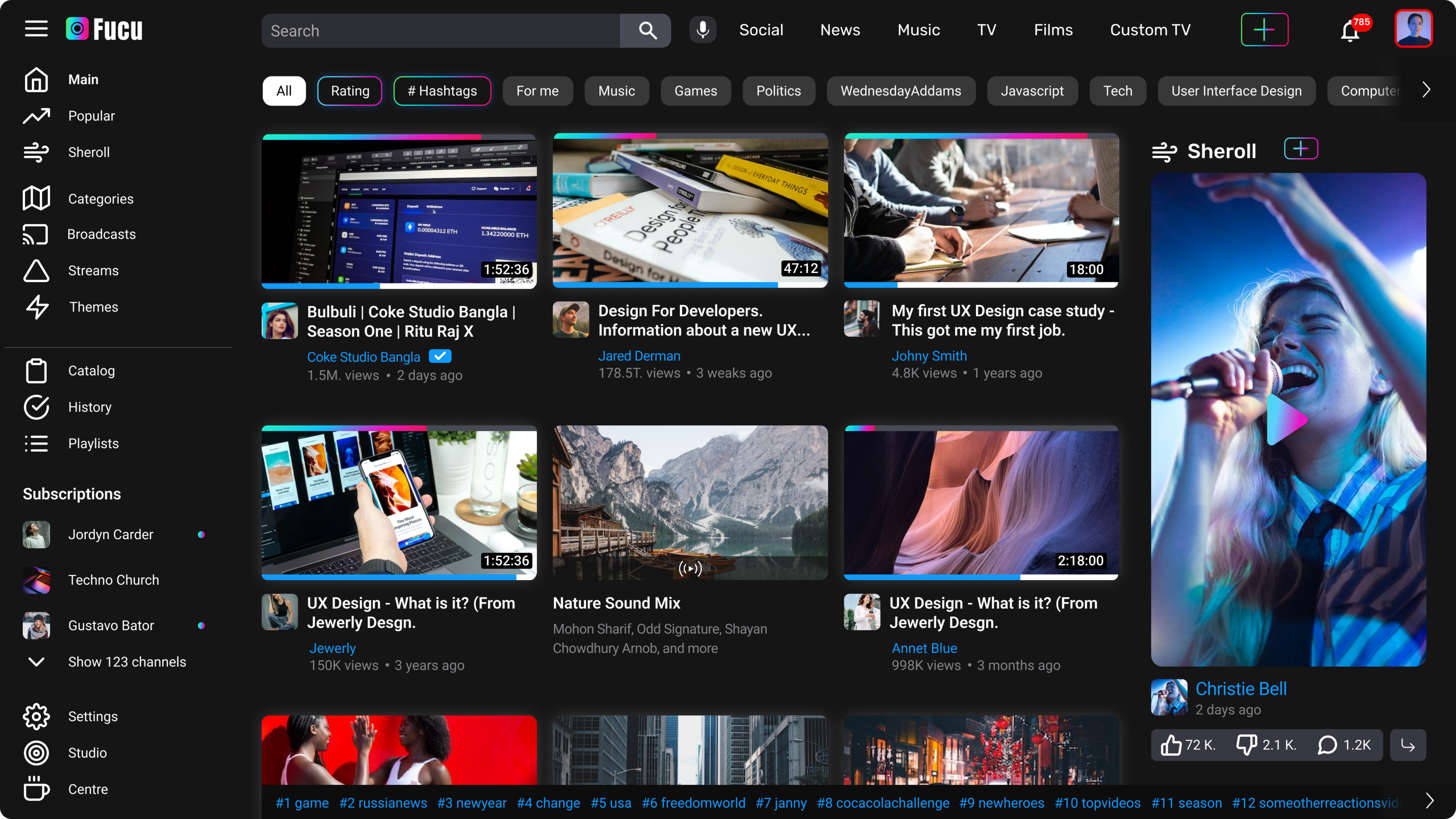Click the share arrow icon under Sheroll
The width and height of the screenshot is (1456, 819).
click(x=1407, y=745)
